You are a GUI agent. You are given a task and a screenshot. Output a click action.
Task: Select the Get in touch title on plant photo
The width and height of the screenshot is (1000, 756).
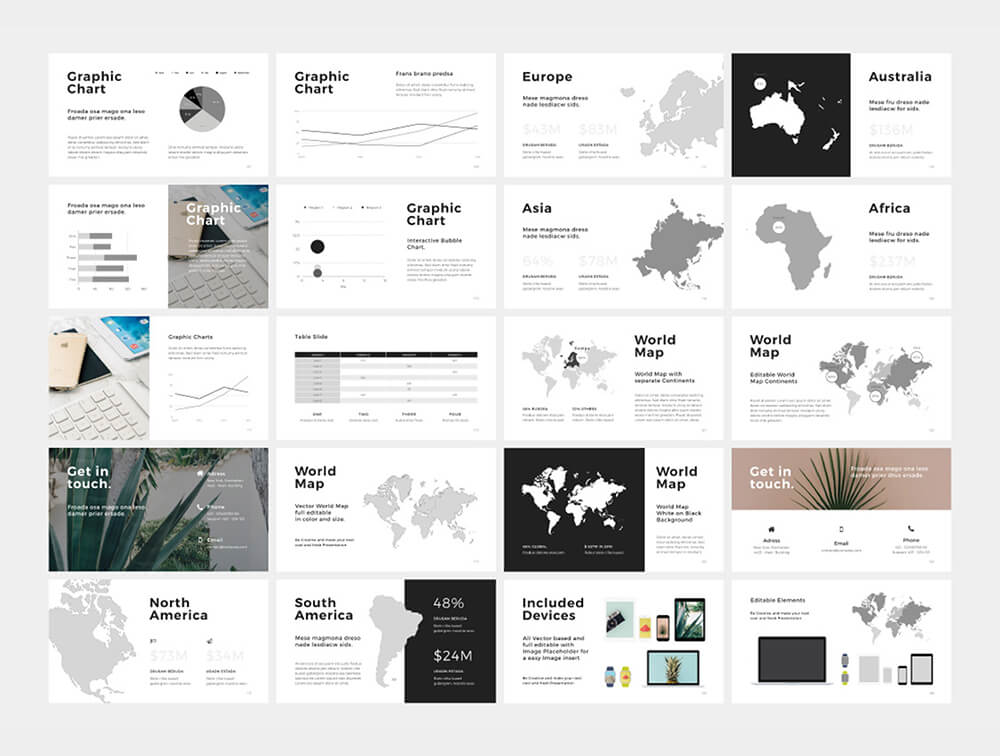(x=90, y=477)
